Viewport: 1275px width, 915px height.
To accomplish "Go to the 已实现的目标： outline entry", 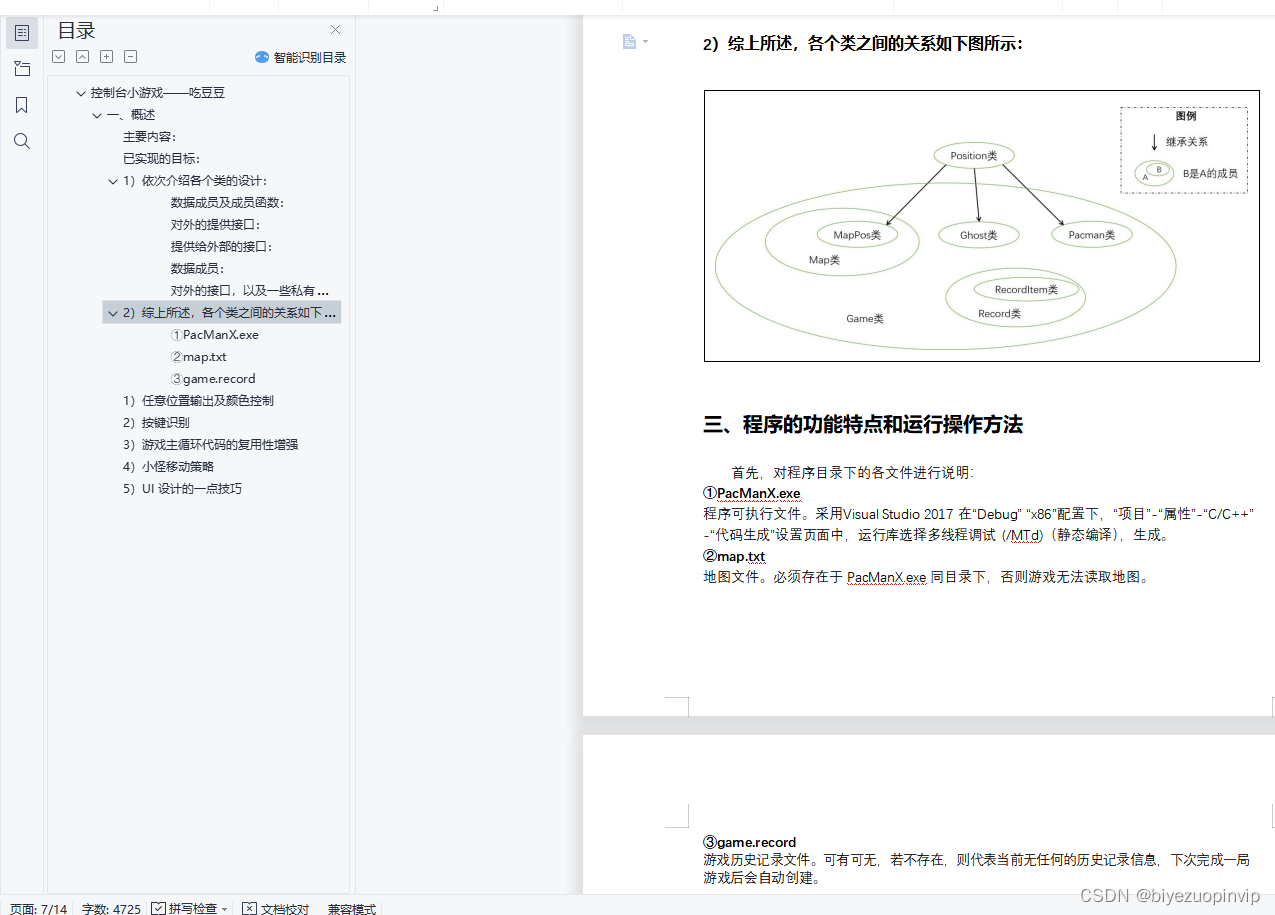I will click(x=161, y=159).
